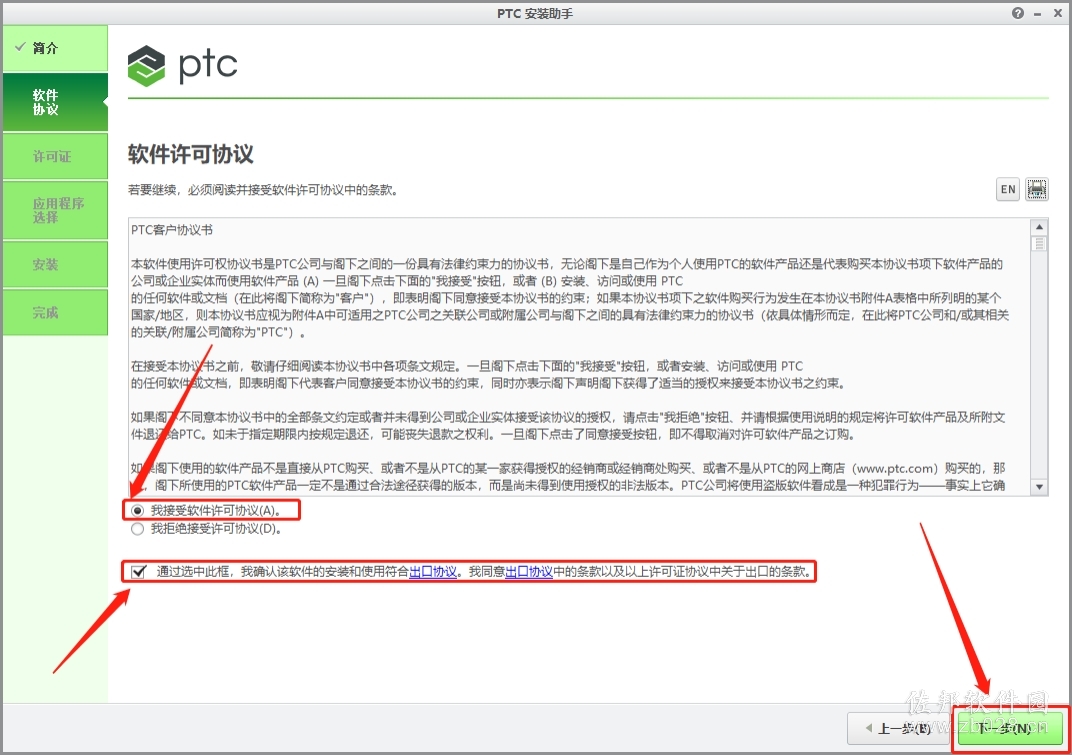Click scrollbar down arrow in agreement text
Screen dimensions: 1072x755
coord(1039,487)
